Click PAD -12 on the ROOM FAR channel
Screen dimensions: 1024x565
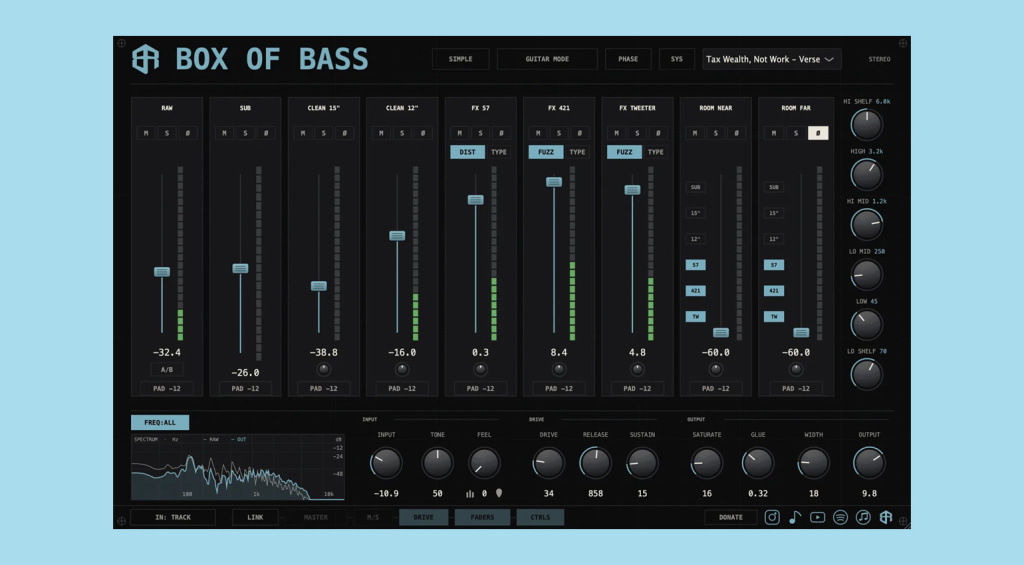coord(796,389)
